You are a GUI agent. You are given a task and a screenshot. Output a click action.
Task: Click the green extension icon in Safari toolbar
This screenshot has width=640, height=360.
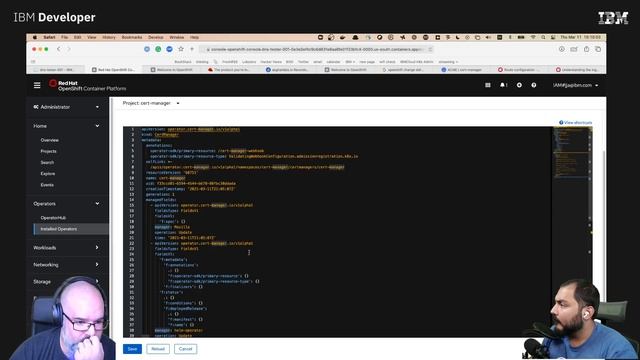coord(158,49)
